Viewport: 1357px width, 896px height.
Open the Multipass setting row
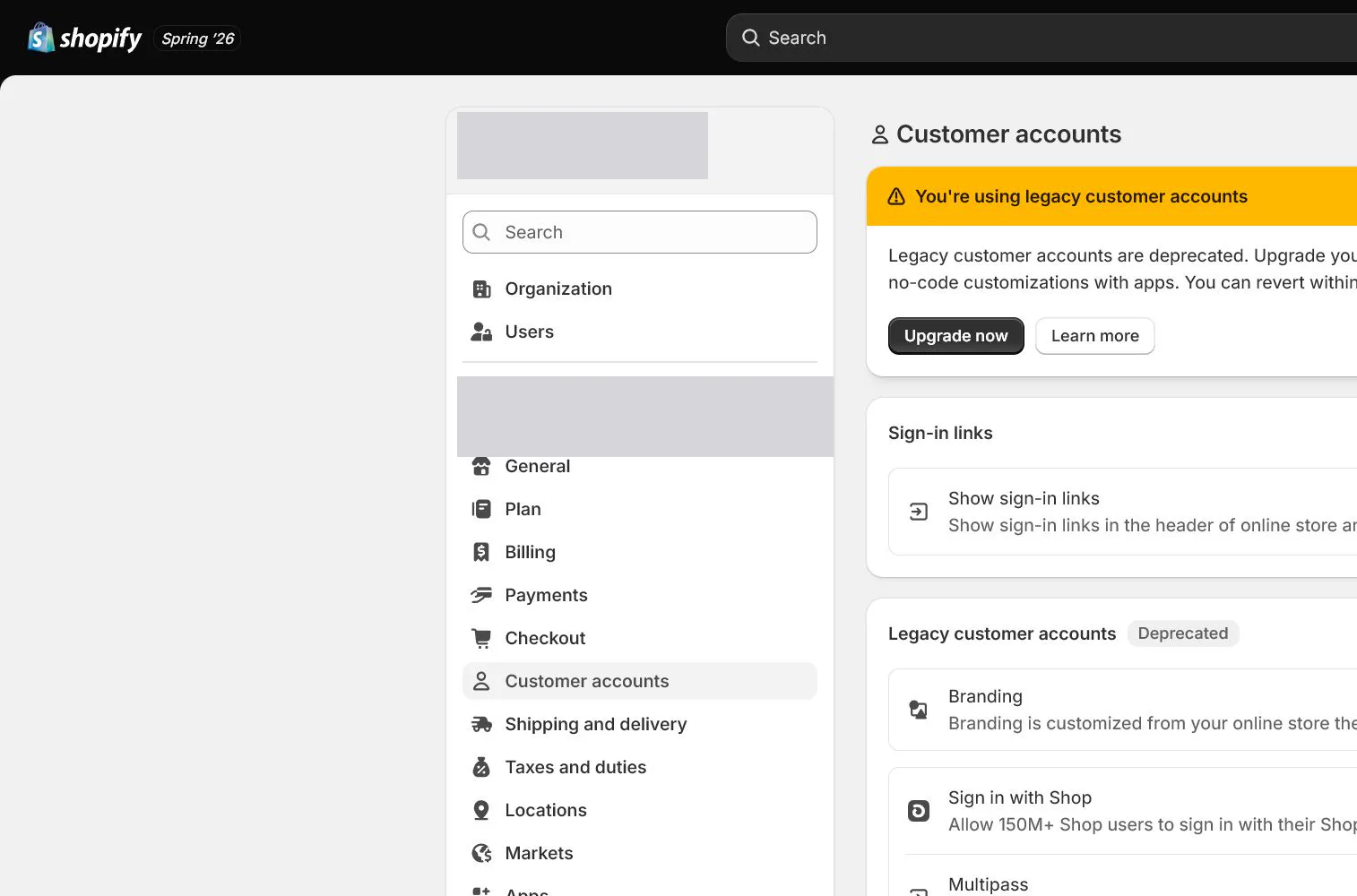(x=1122, y=876)
